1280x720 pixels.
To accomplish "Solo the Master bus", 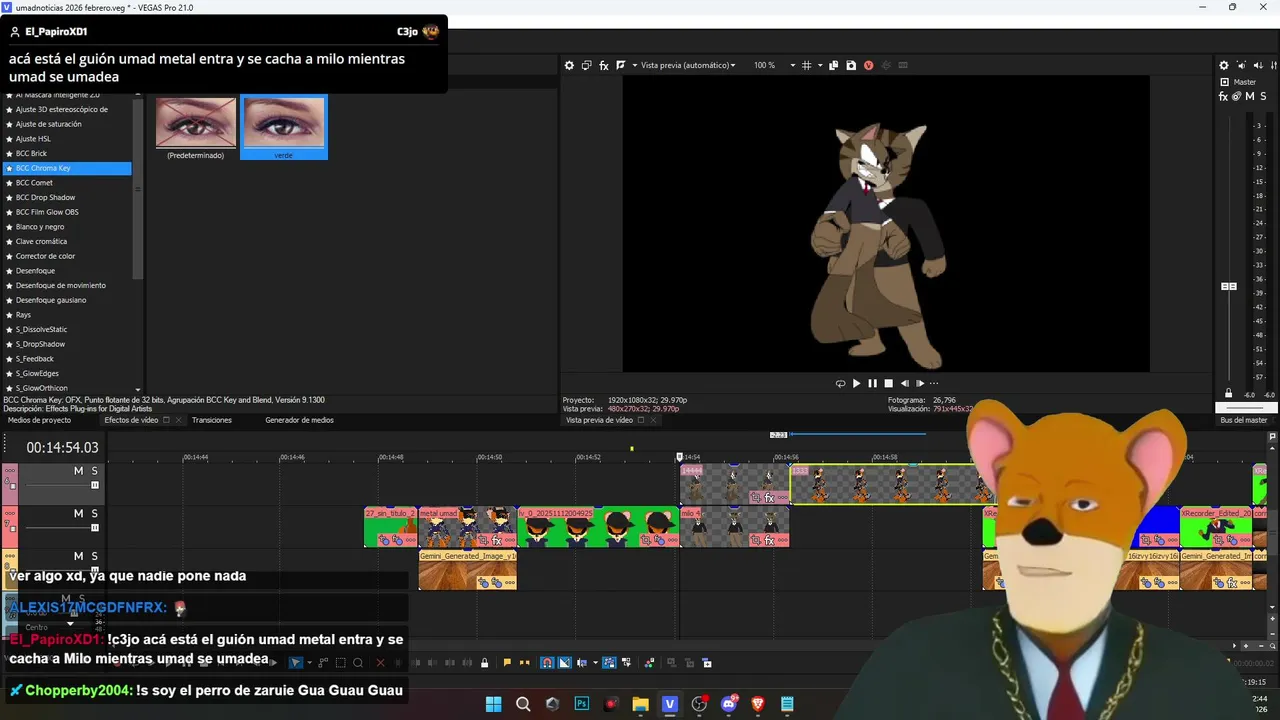I will point(1264,97).
